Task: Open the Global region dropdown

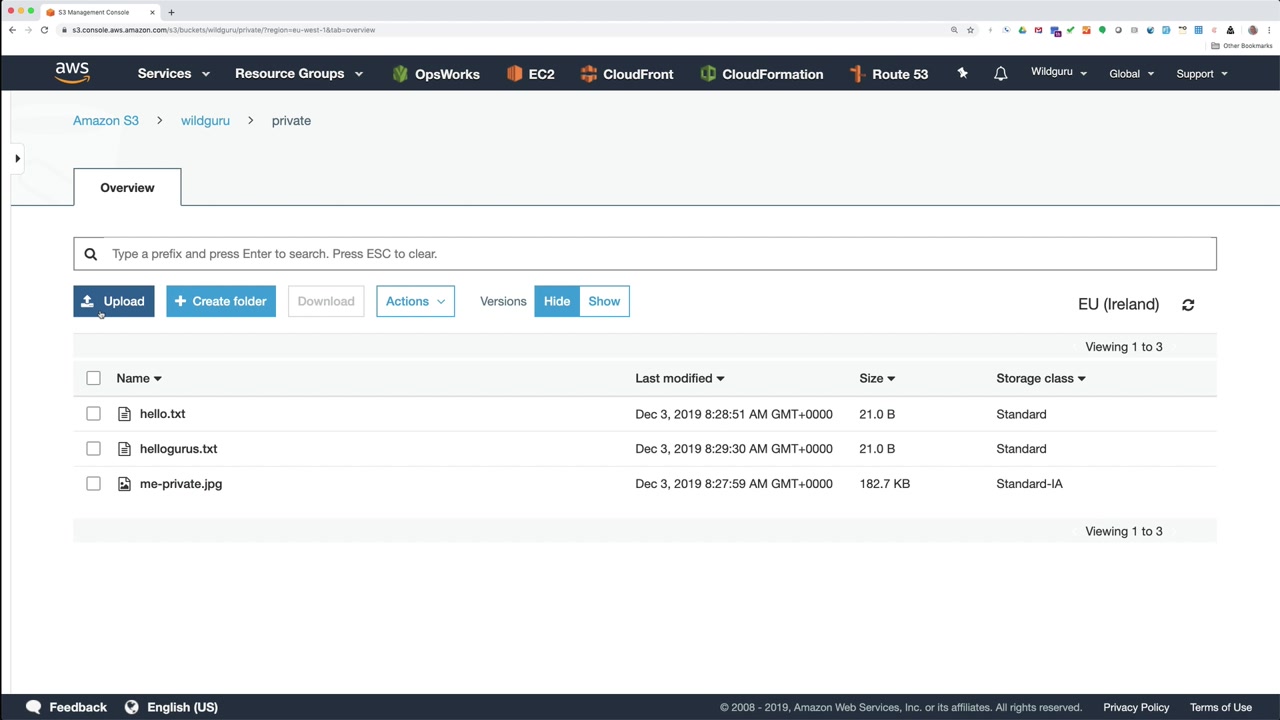Action: pyautogui.click(x=1131, y=74)
